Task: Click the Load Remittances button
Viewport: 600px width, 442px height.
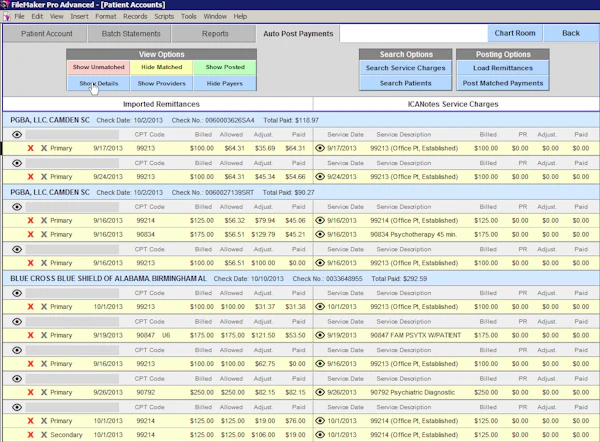Action: (503, 68)
